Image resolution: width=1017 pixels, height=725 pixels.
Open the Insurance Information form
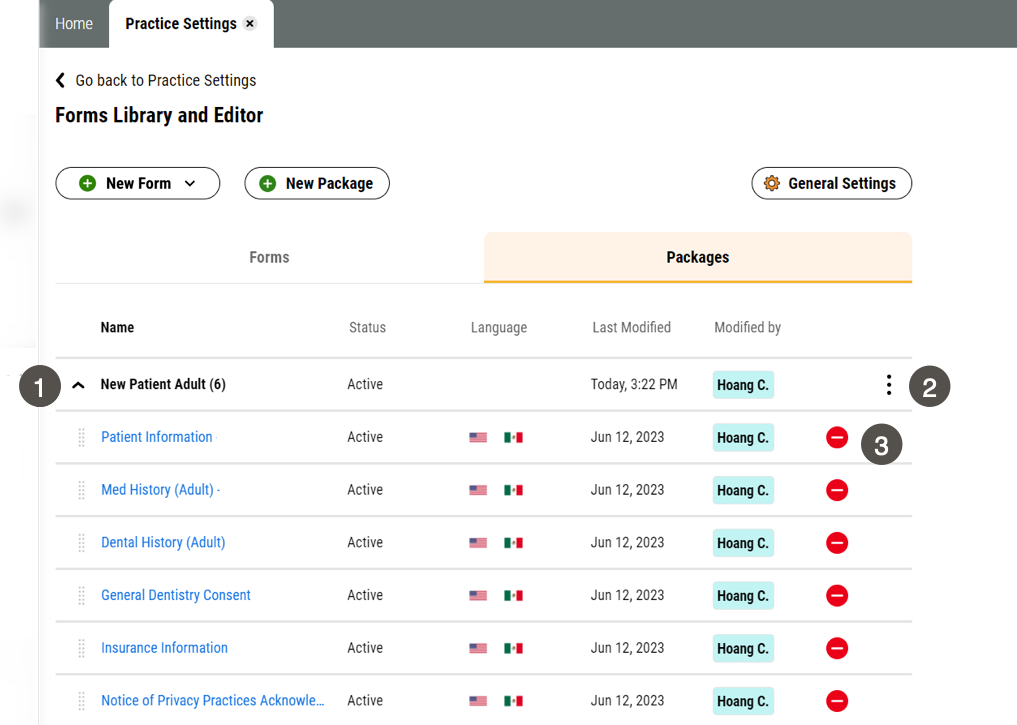[x=165, y=648]
